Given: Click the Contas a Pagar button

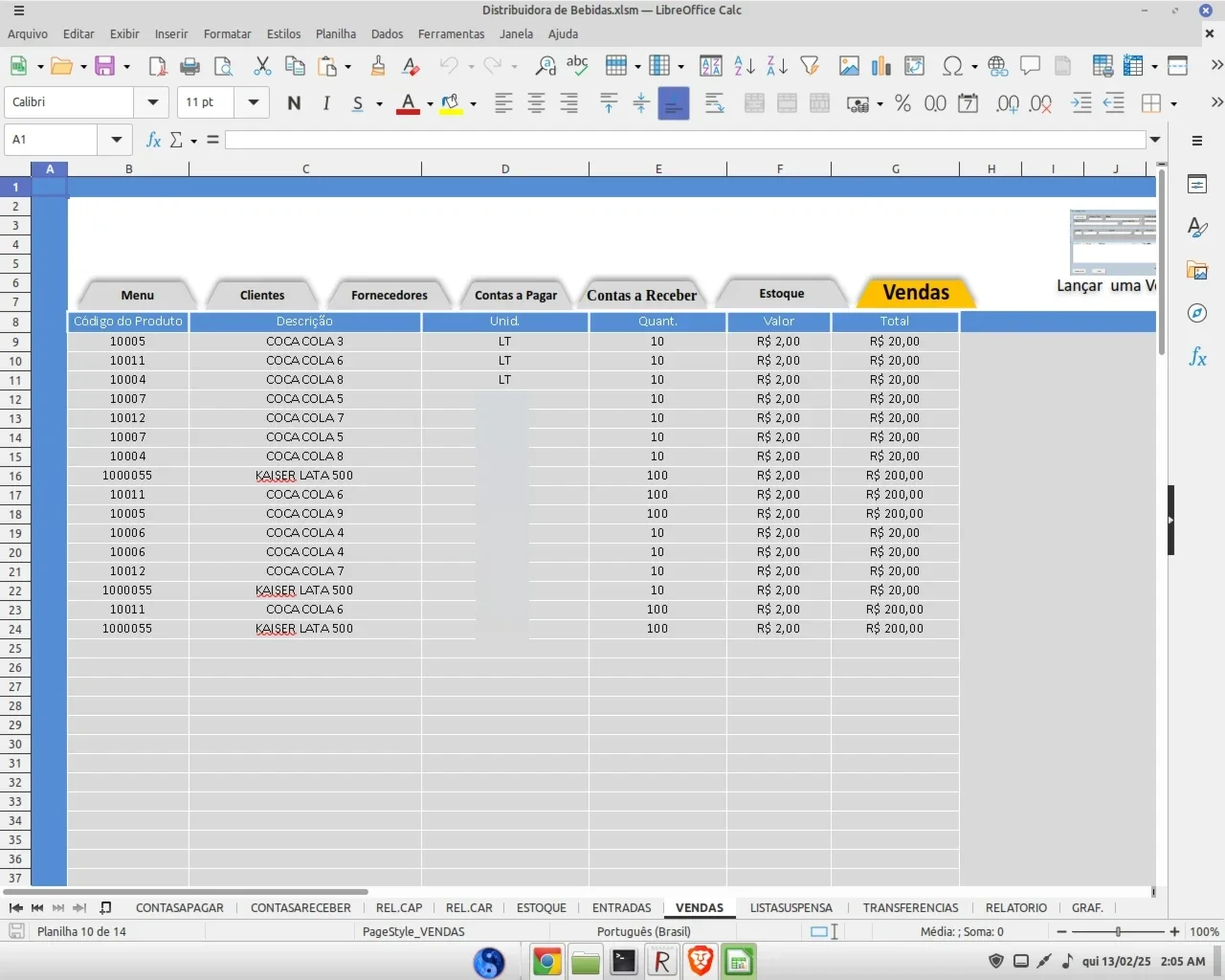Looking at the screenshot, I should point(516,295).
